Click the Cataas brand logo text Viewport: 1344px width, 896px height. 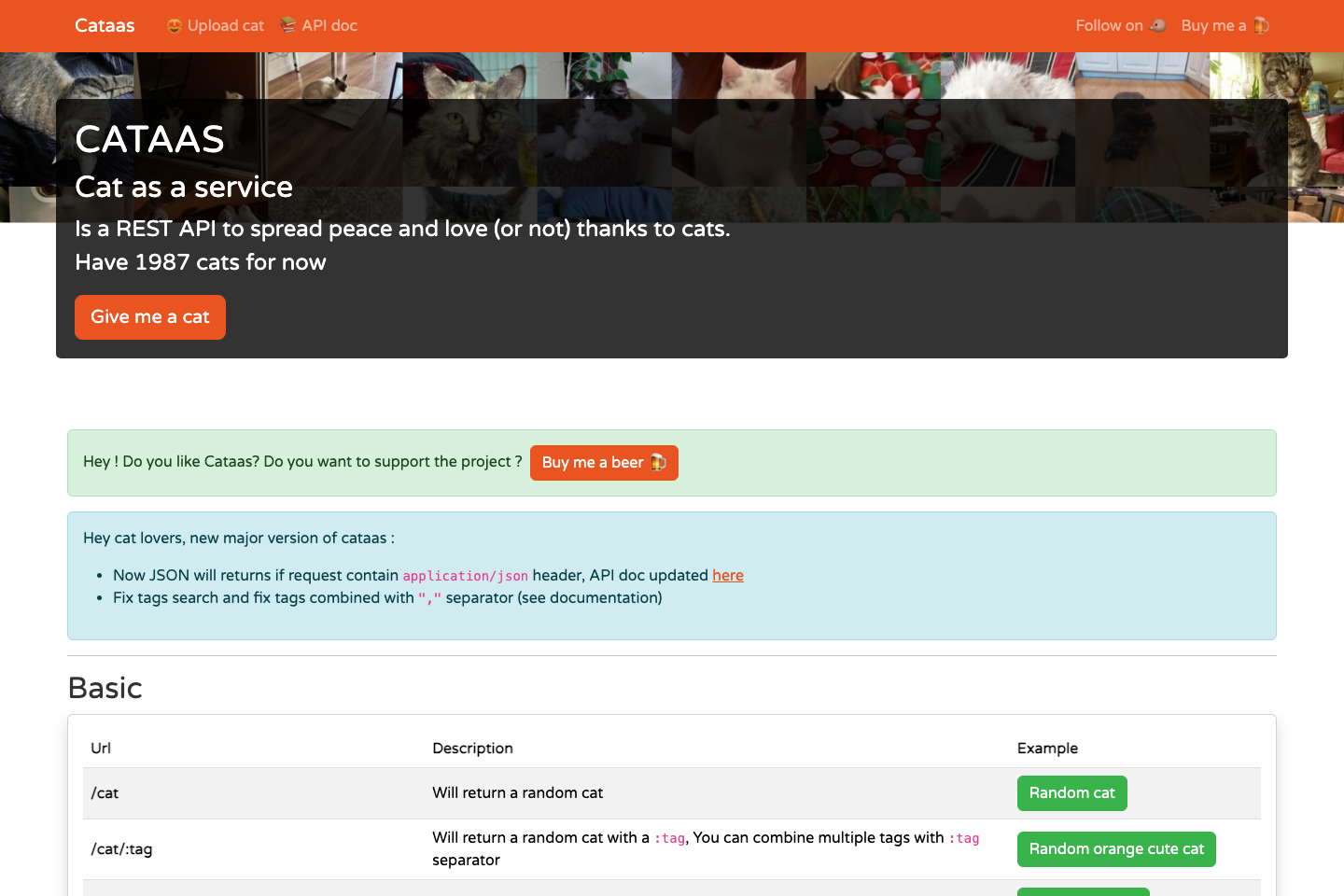tap(104, 25)
